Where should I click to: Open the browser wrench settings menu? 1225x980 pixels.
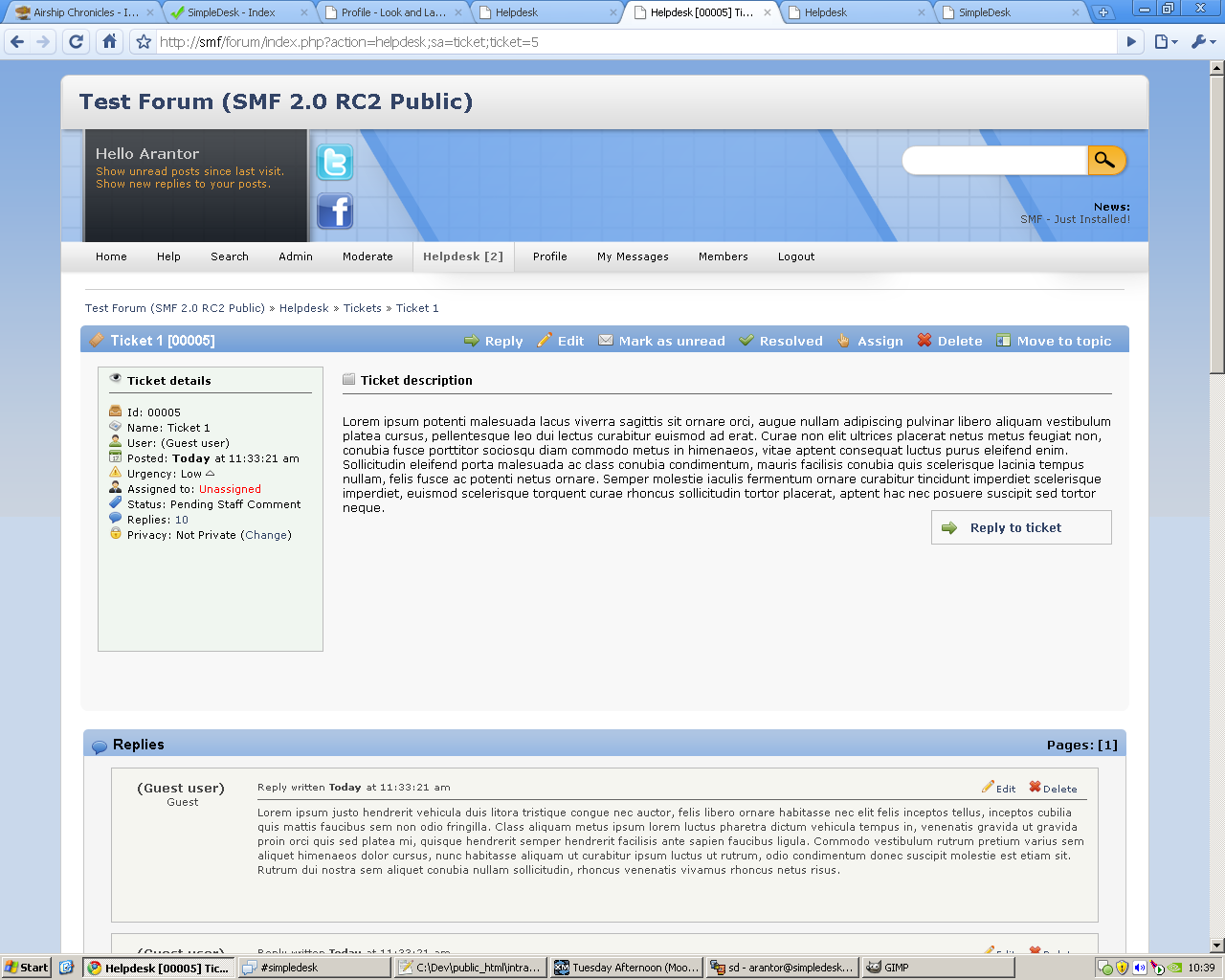1203,42
